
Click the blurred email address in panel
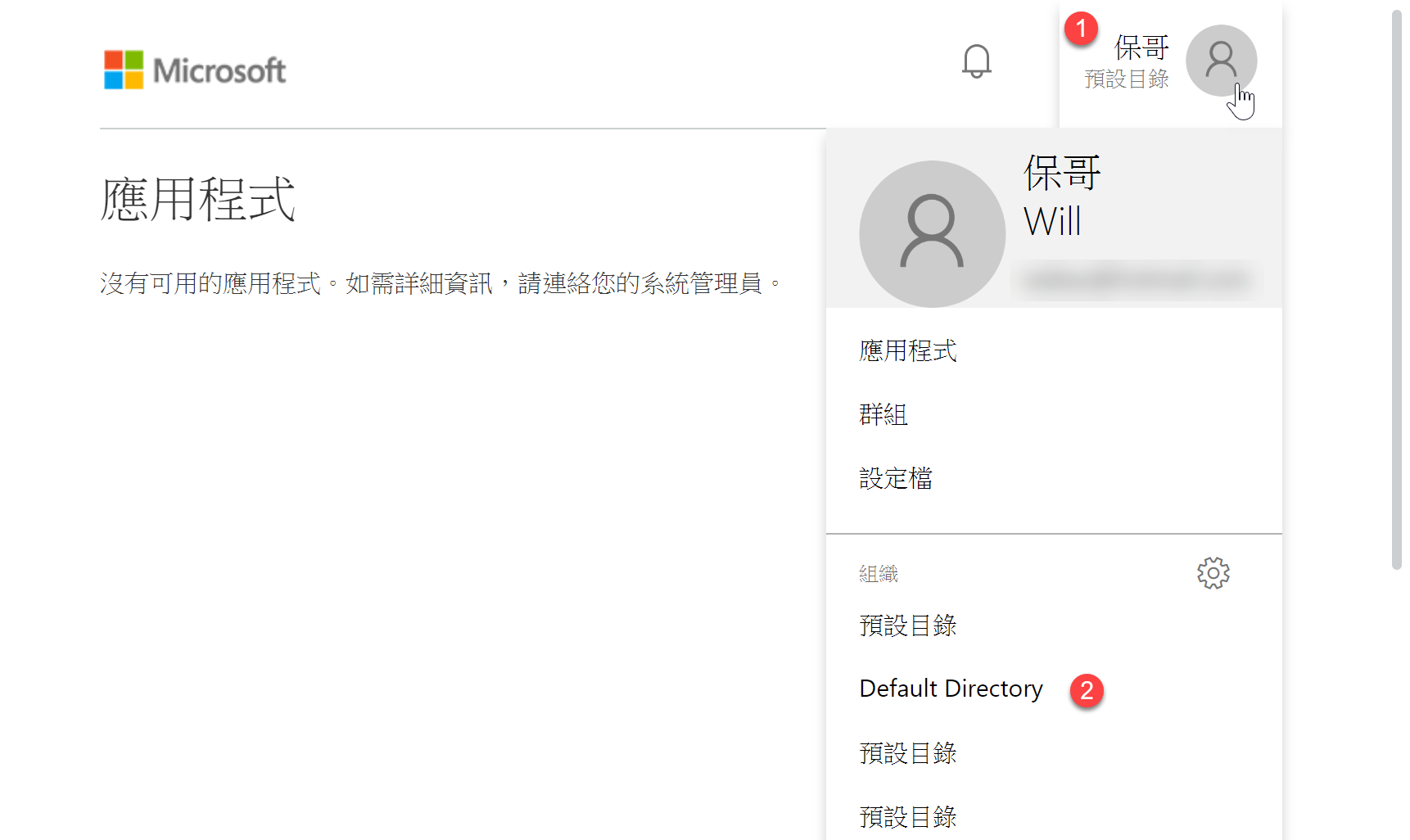[1137, 281]
